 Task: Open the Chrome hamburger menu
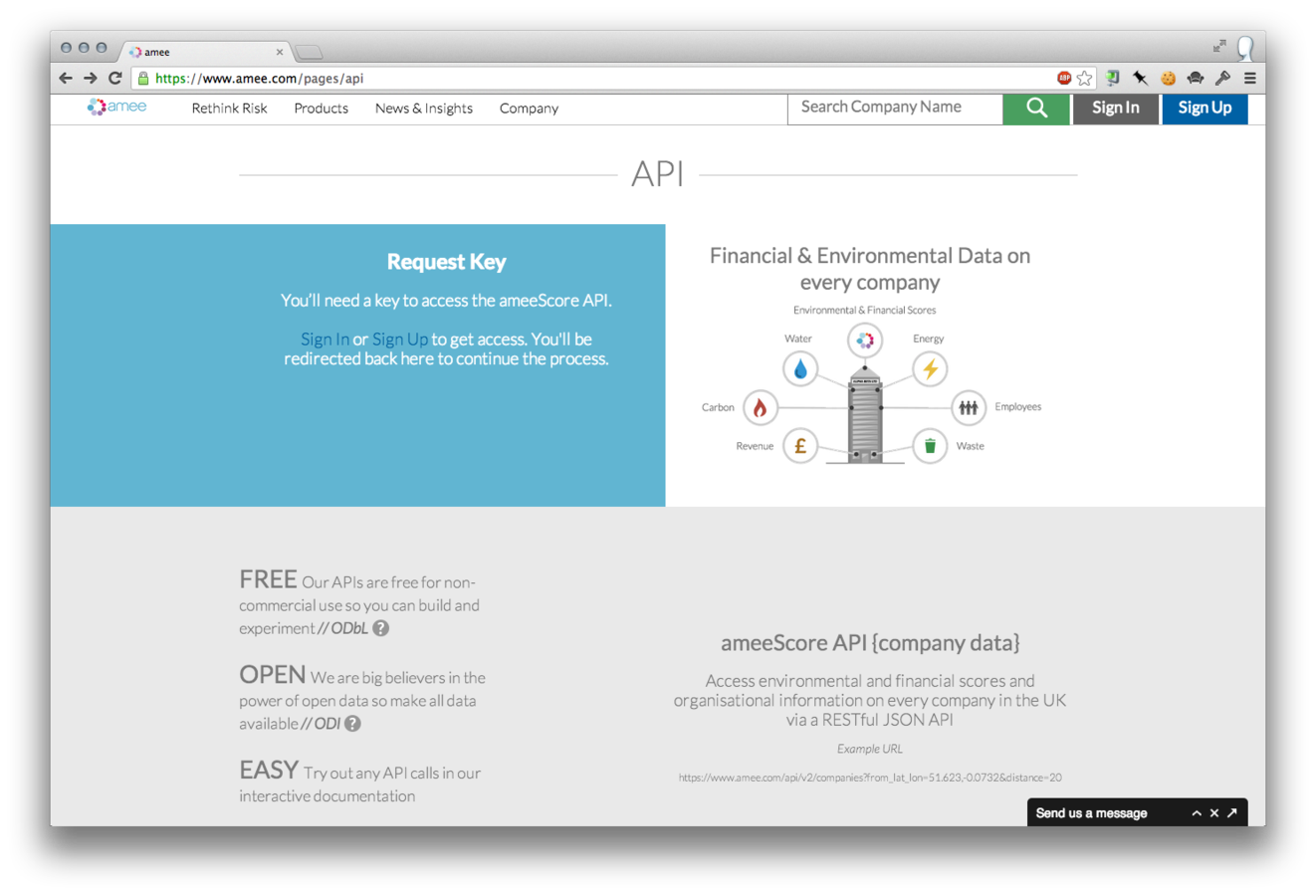coord(1250,78)
